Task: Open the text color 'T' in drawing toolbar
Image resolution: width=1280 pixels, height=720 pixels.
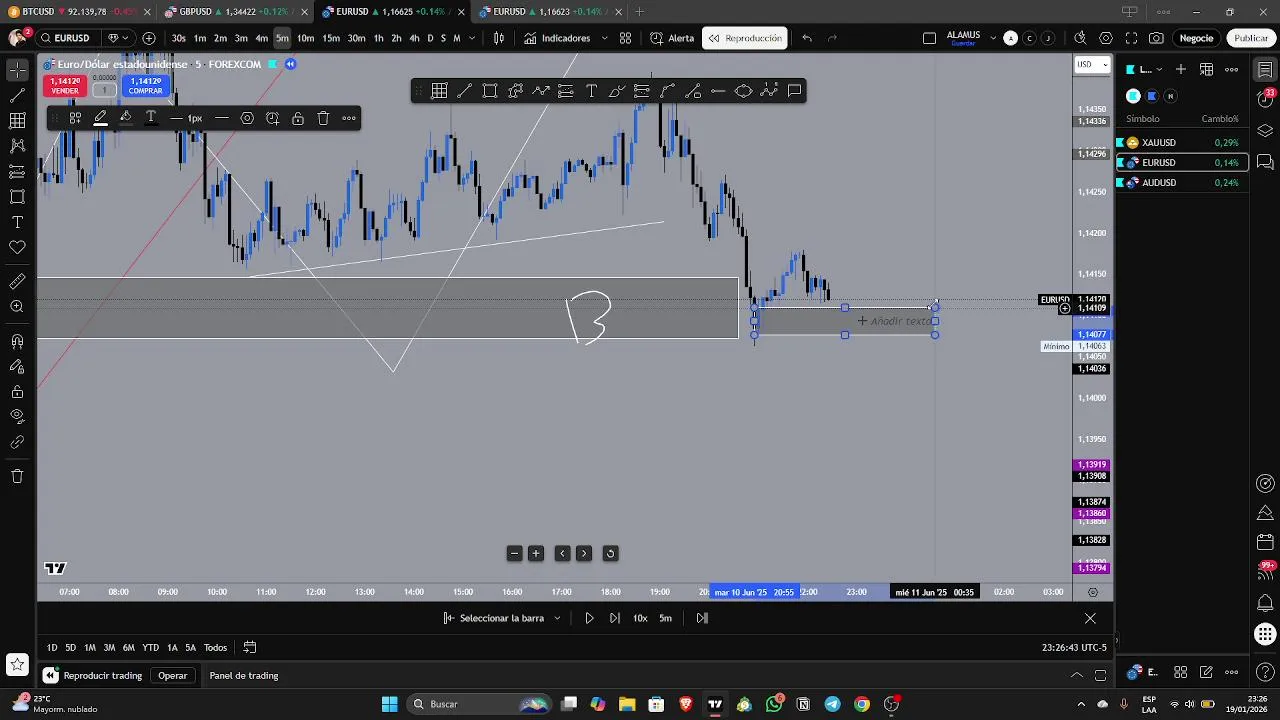Action: click(x=151, y=118)
